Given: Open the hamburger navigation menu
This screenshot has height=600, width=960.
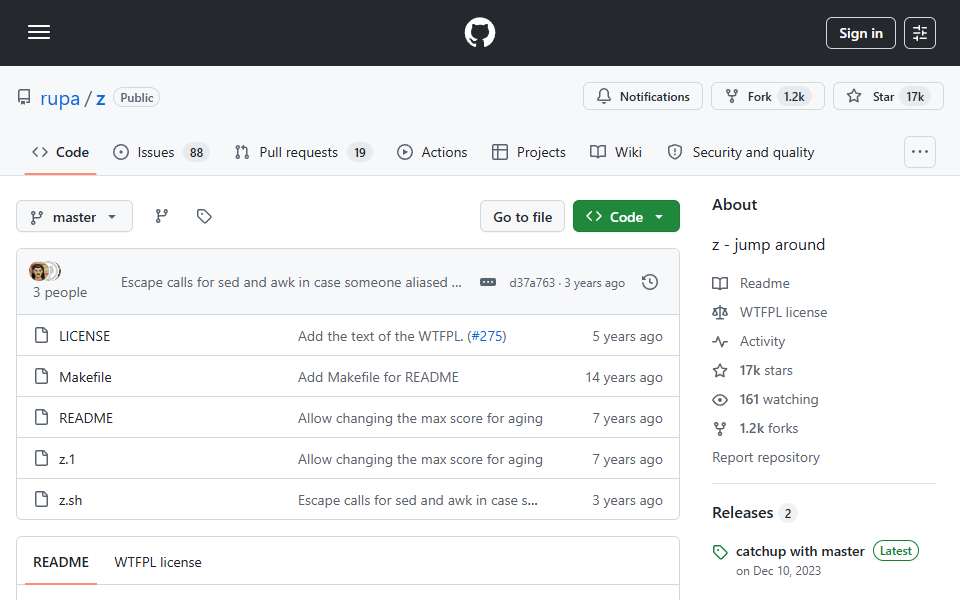Looking at the screenshot, I should coord(39,32).
